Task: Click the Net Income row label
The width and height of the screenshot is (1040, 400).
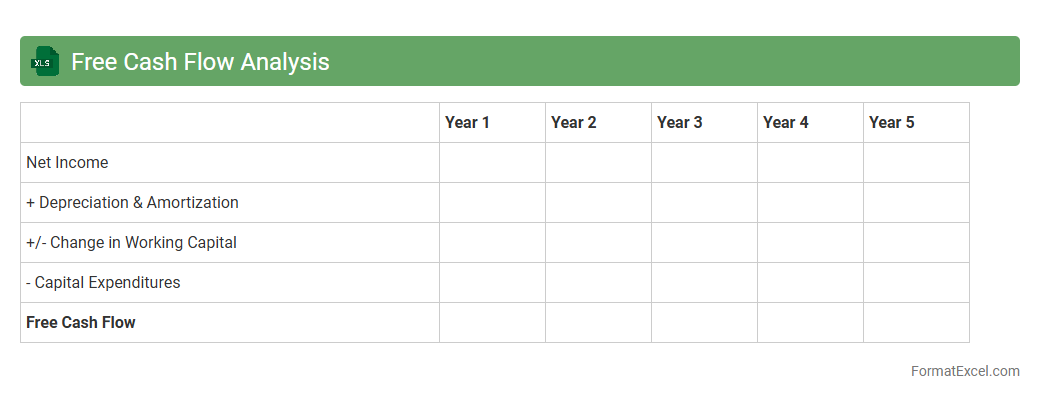Action: click(67, 162)
